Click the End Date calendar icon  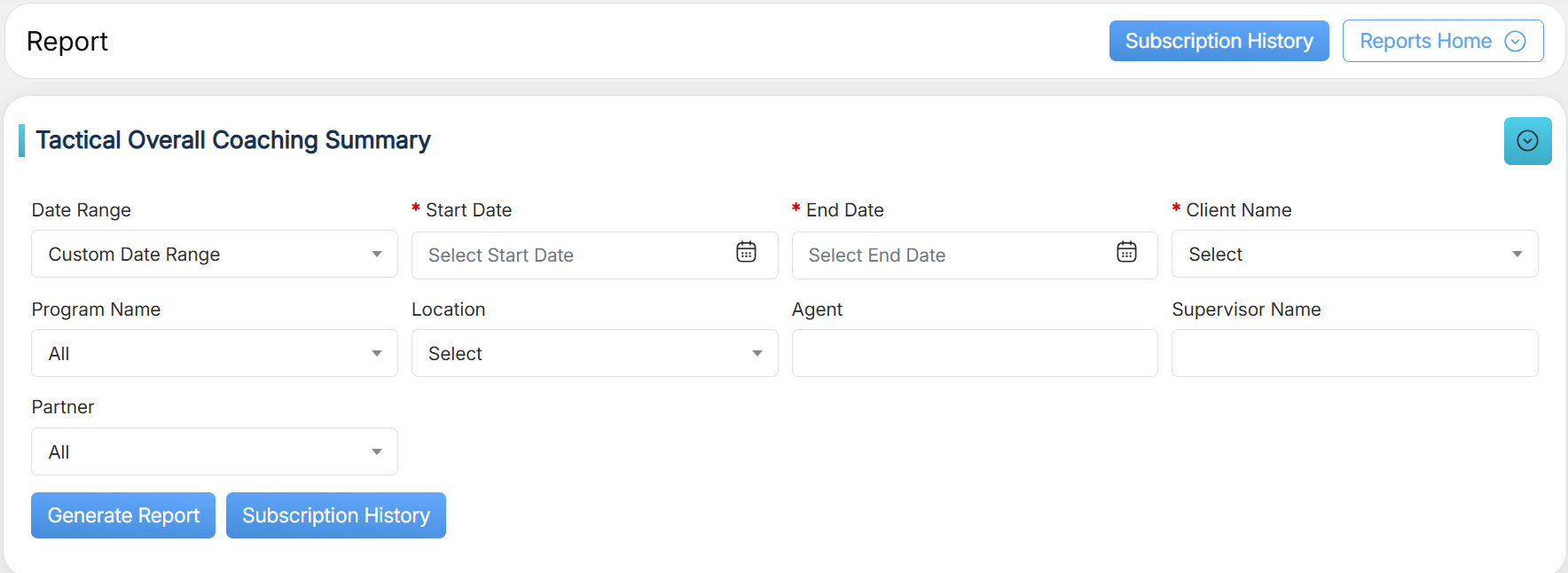tap(1126, 253)
